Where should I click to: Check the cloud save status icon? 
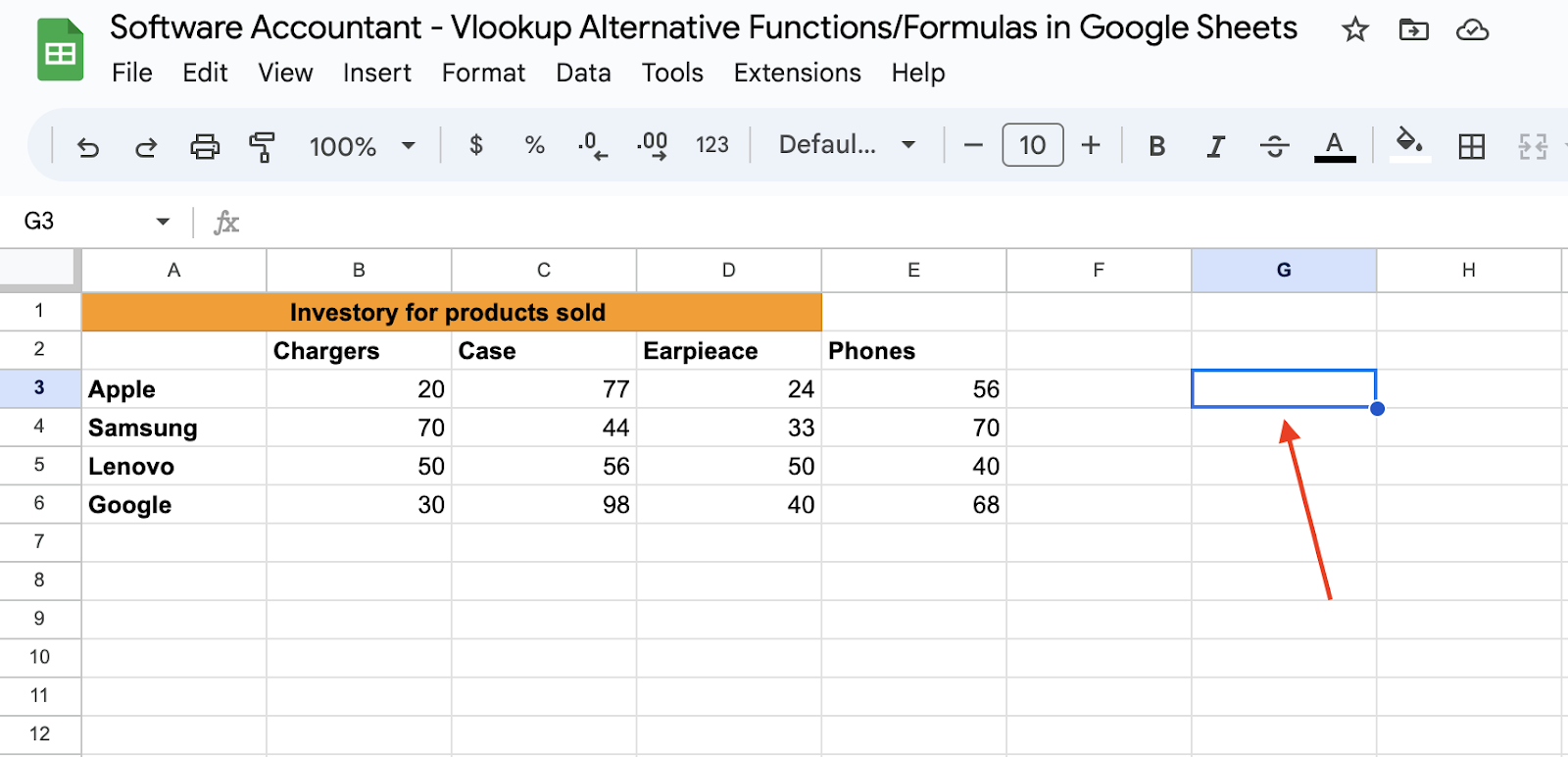pyautogui.click(x=1472, y=30)
